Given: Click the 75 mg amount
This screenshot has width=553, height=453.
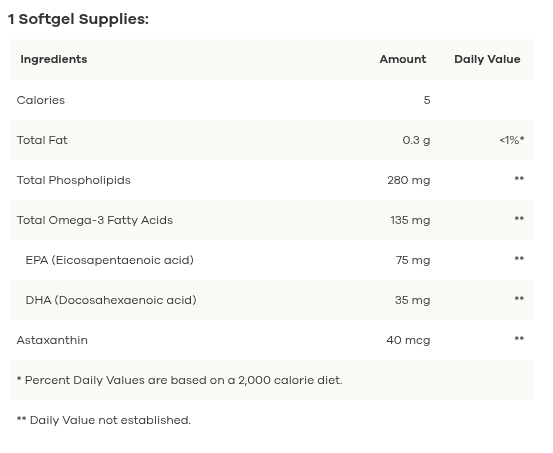Looking at the screenshot, I should (x=413, y=260).
